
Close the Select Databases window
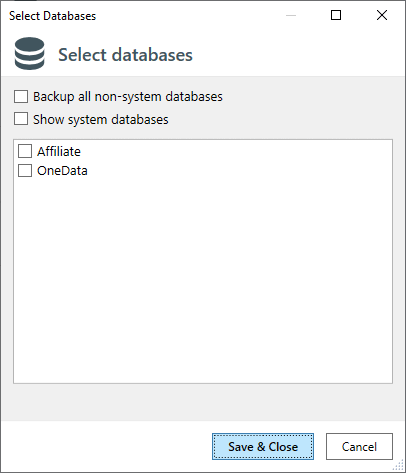tap(382, 15)
